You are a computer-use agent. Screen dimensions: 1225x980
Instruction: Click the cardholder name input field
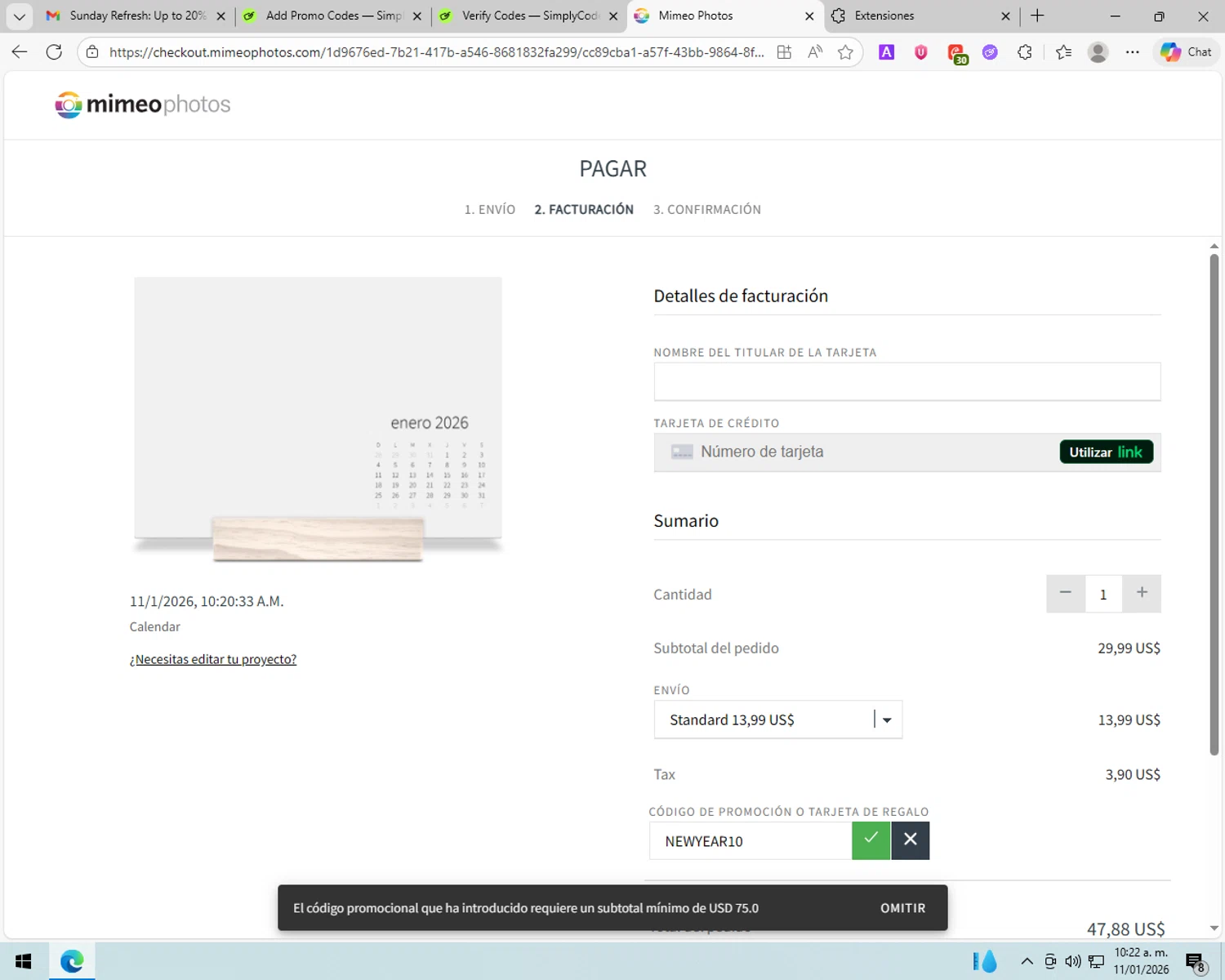tap(907, 381)
